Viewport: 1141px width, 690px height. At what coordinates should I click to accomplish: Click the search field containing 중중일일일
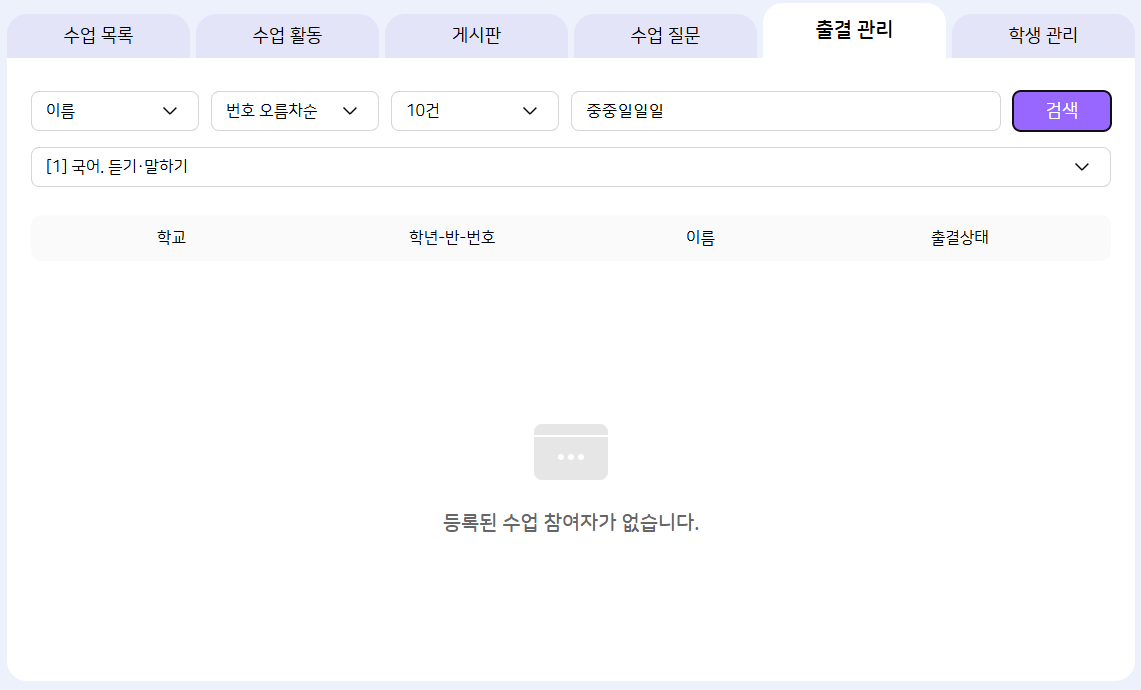click(x=785, y=111)
